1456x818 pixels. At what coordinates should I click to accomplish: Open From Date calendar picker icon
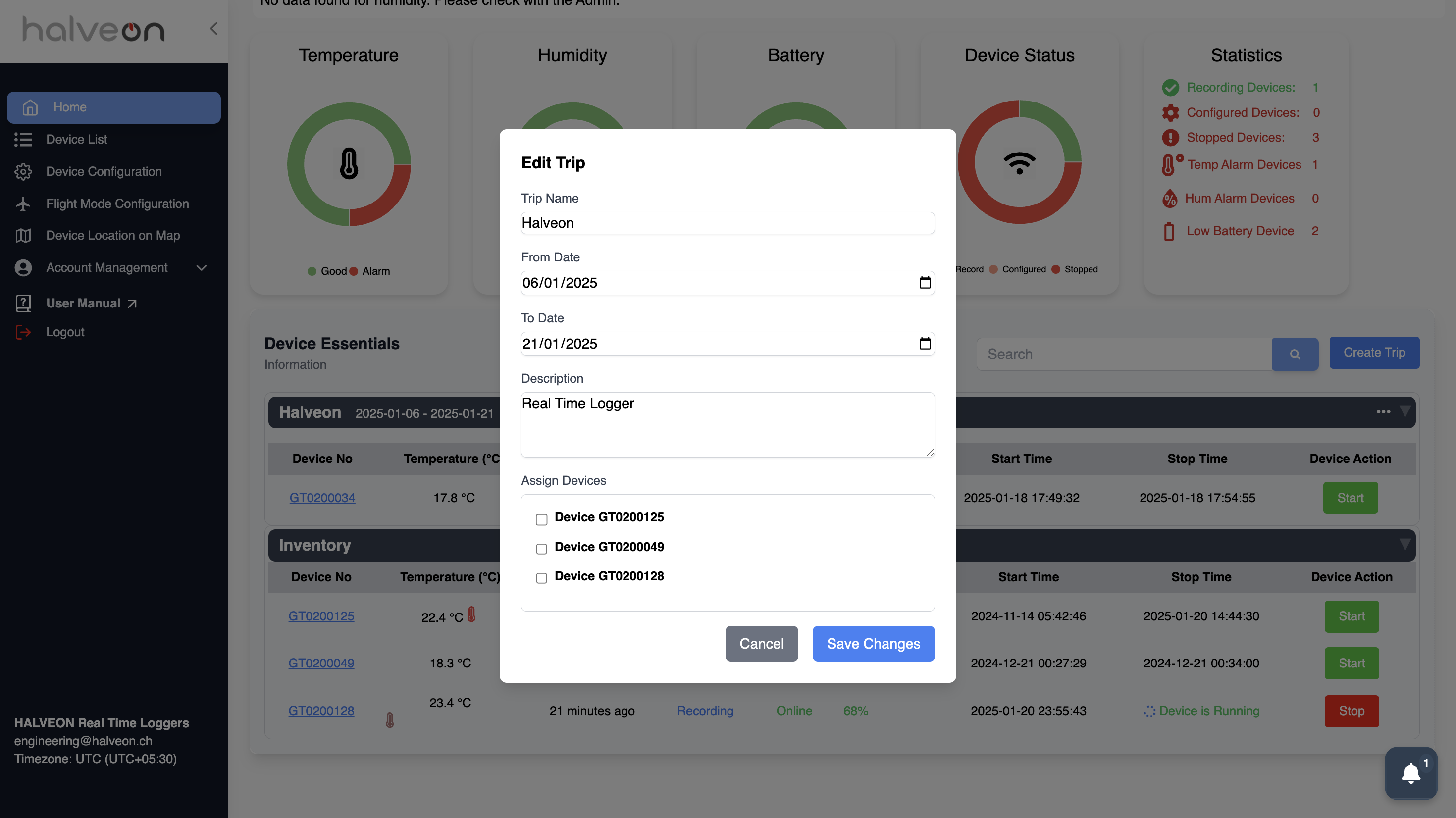[x=925, y=283]
